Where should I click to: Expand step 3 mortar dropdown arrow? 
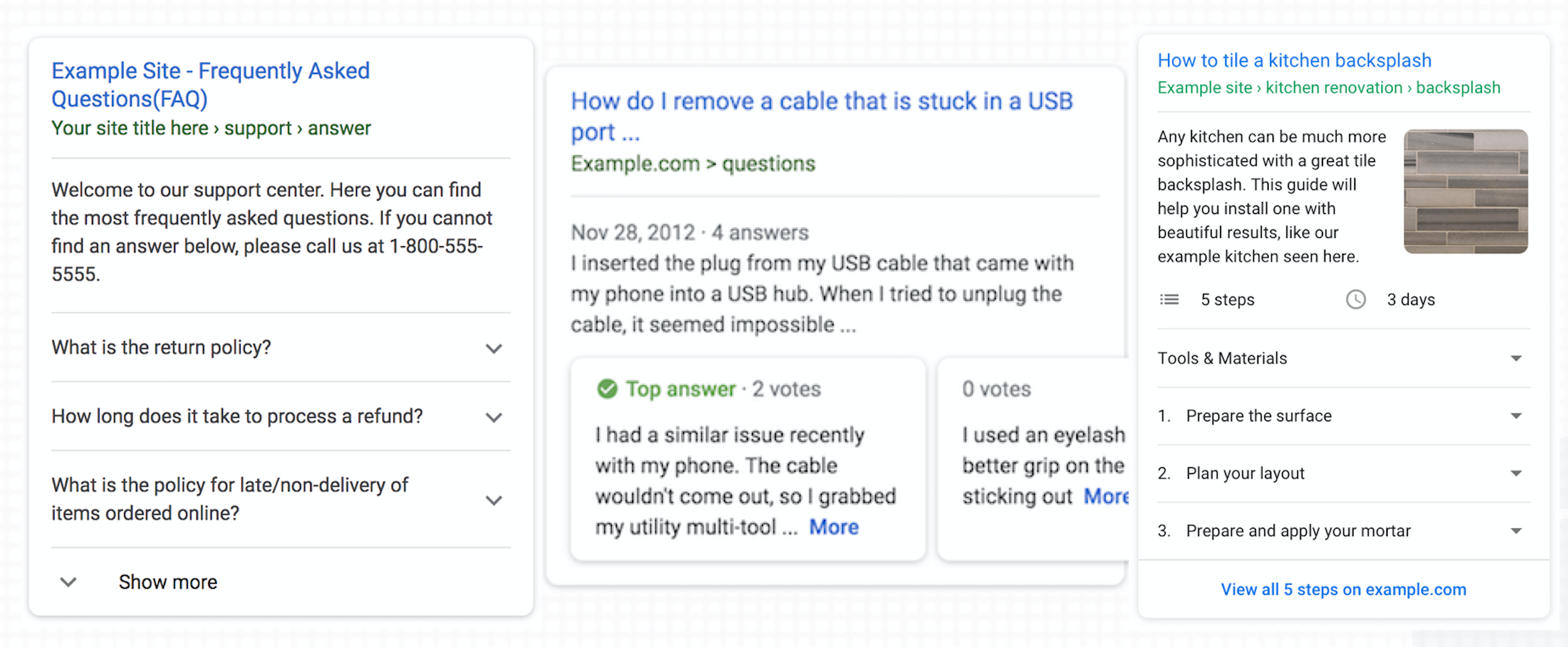point(1515,531)
